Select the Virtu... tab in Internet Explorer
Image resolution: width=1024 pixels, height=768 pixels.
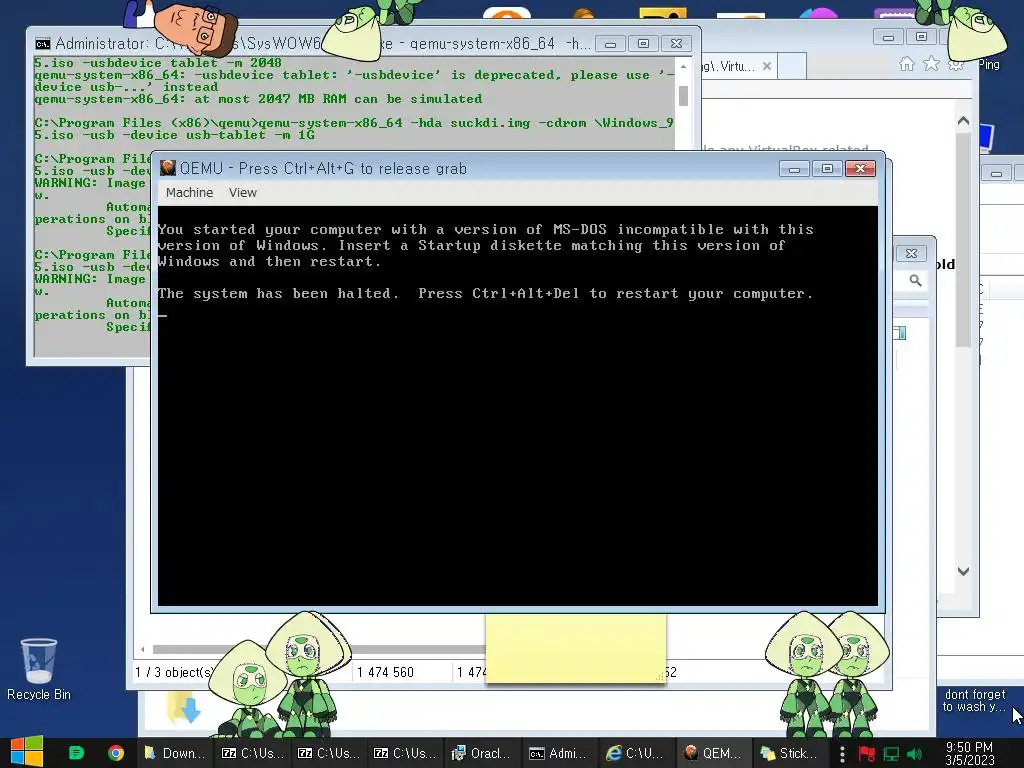point(735,66)
